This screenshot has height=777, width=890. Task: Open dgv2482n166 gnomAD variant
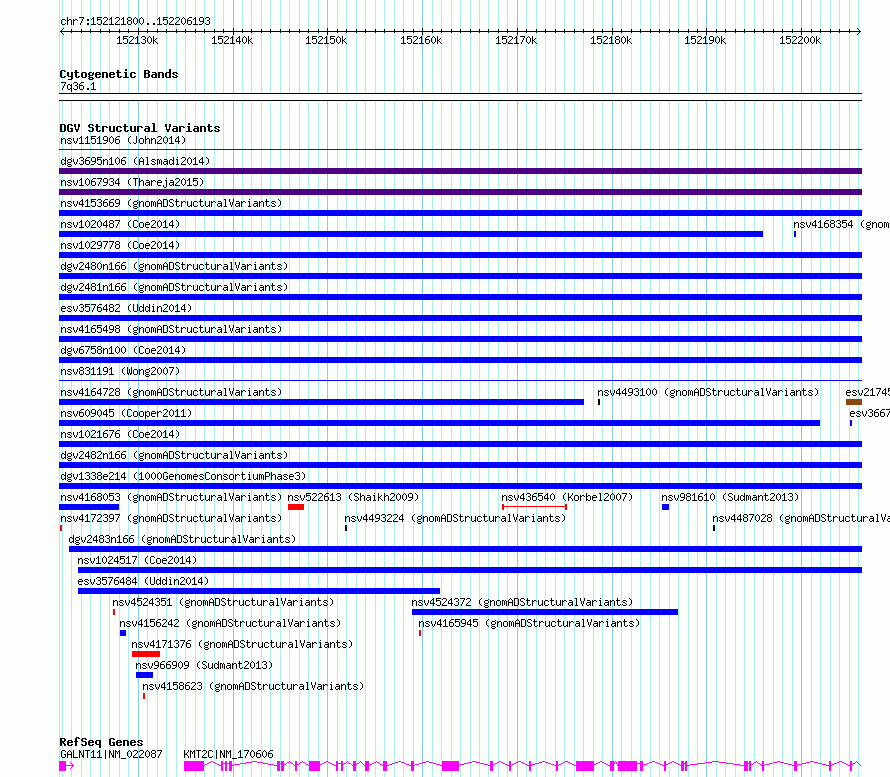(460, 465)
